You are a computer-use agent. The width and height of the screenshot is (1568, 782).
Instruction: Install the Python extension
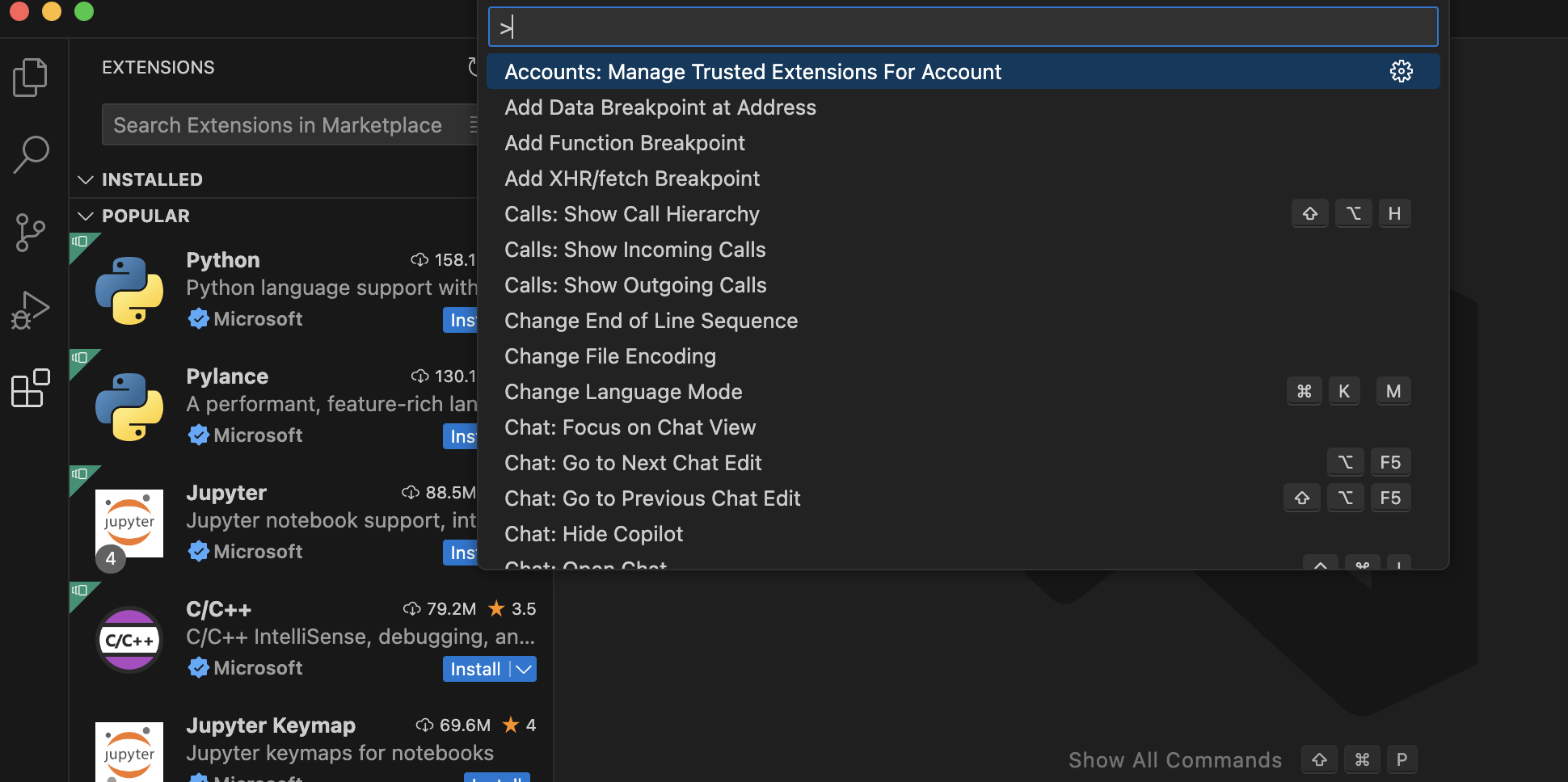point(461,320)
